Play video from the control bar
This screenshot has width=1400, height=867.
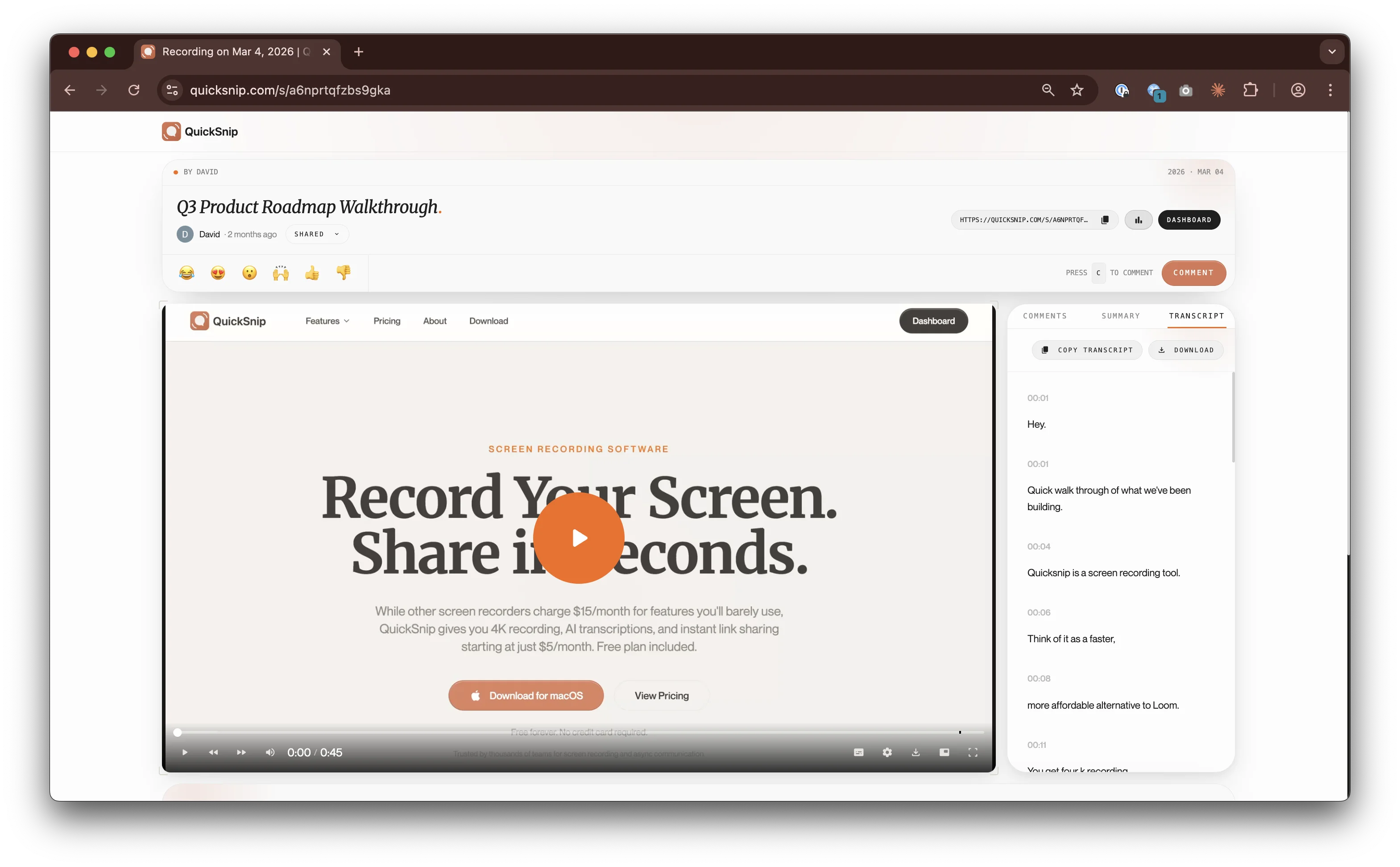tap(185, 752)
